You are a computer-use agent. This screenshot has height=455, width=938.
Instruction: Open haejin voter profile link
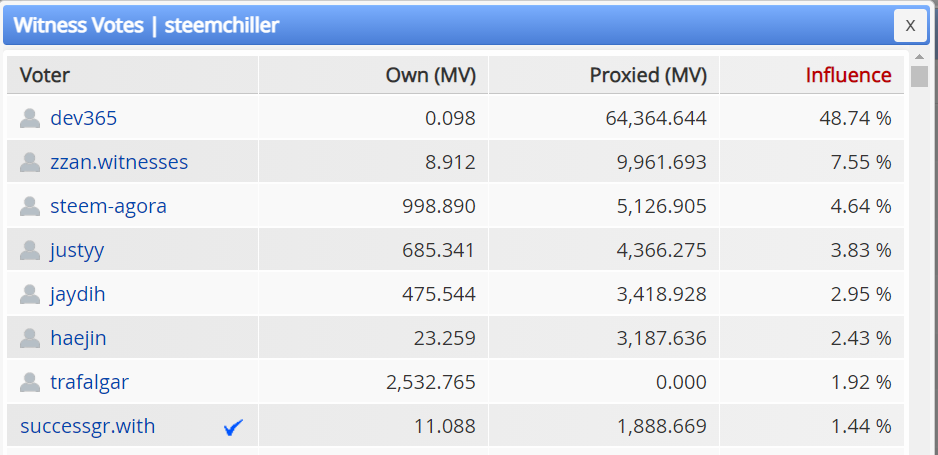(78, 338)
